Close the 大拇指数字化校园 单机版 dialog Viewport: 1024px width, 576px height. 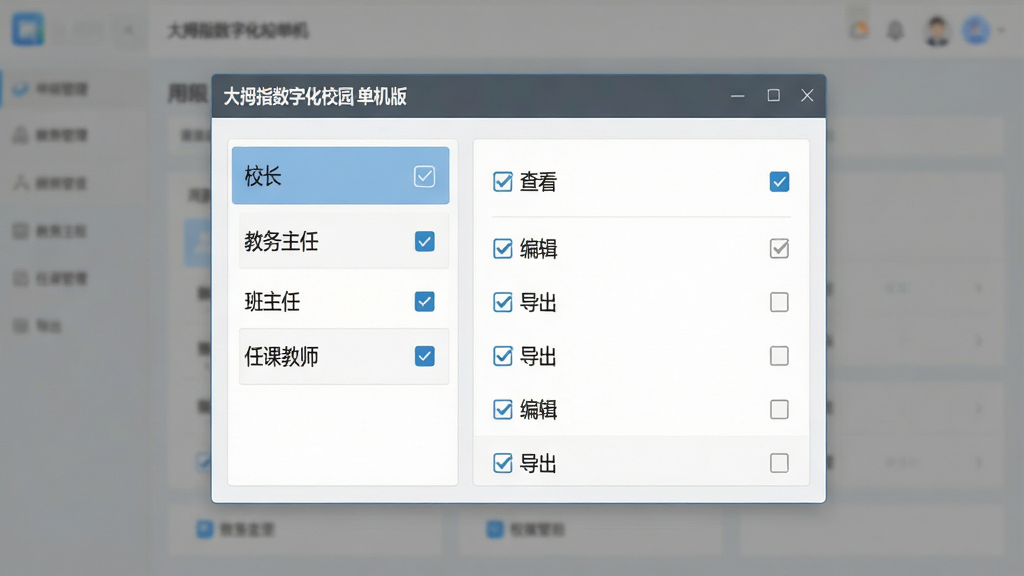coord(807,95)
